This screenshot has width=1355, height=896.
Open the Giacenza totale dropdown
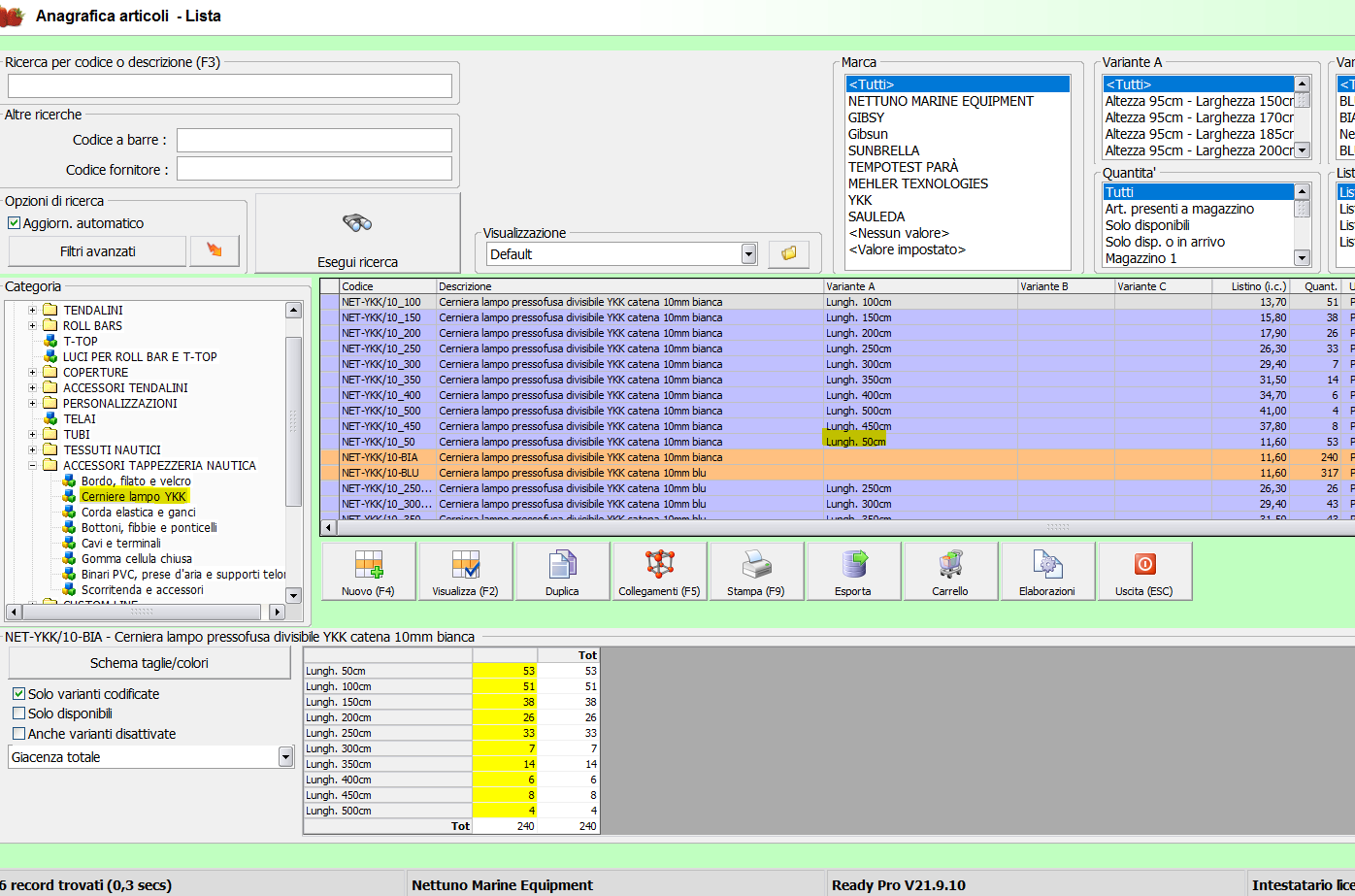click(285, 757)
